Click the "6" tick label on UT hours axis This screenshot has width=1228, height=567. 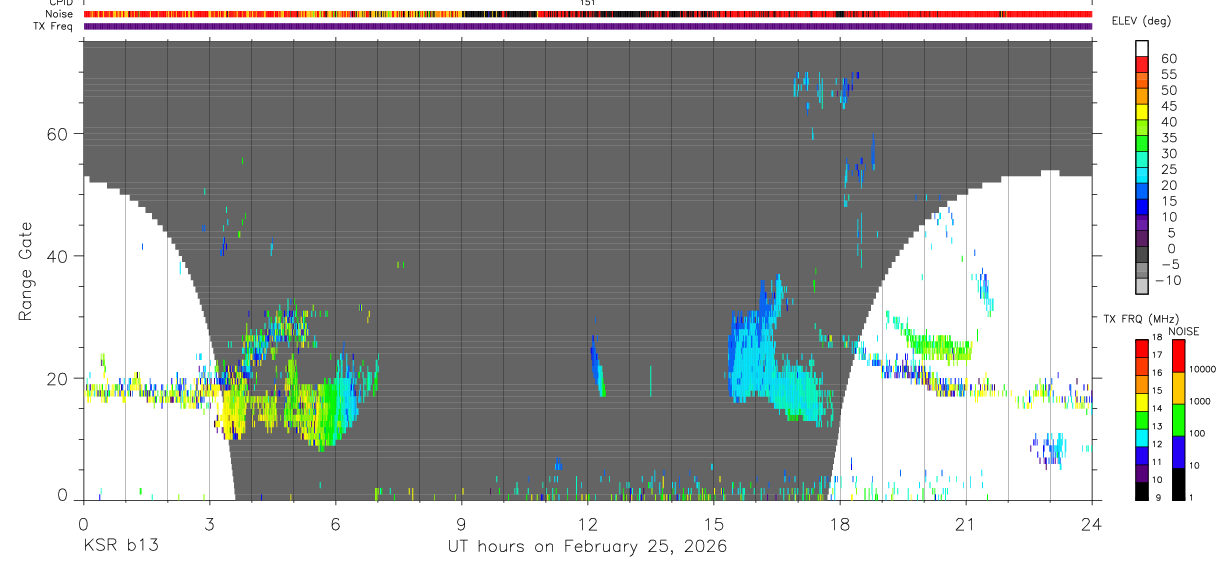pos(335,524)
